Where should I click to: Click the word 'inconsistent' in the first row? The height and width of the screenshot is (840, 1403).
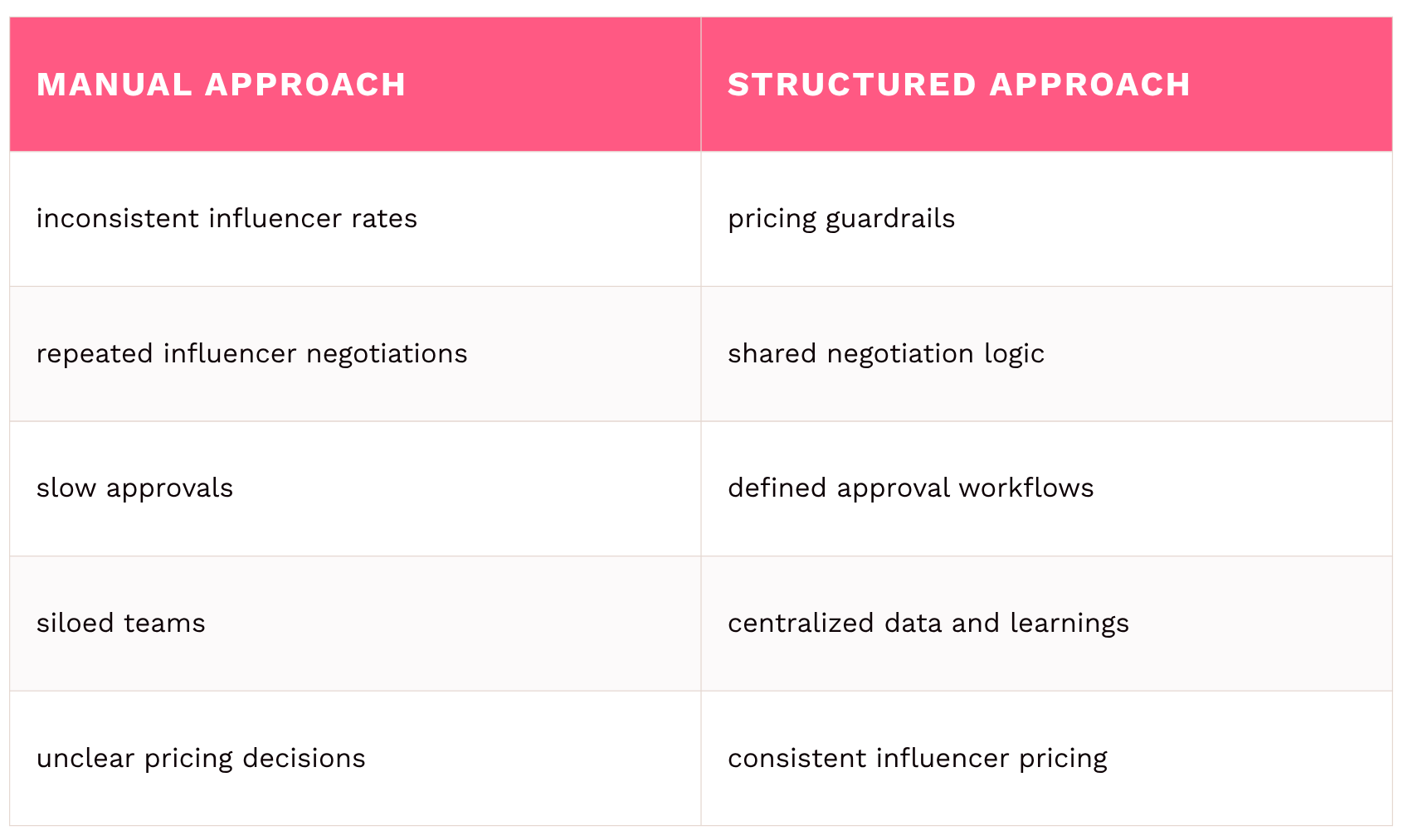click(x=118, y=219)
